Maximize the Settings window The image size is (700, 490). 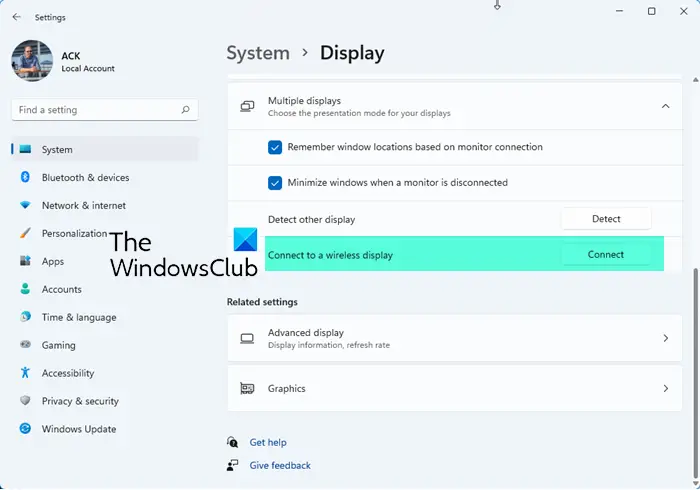(x=651, y=11)
